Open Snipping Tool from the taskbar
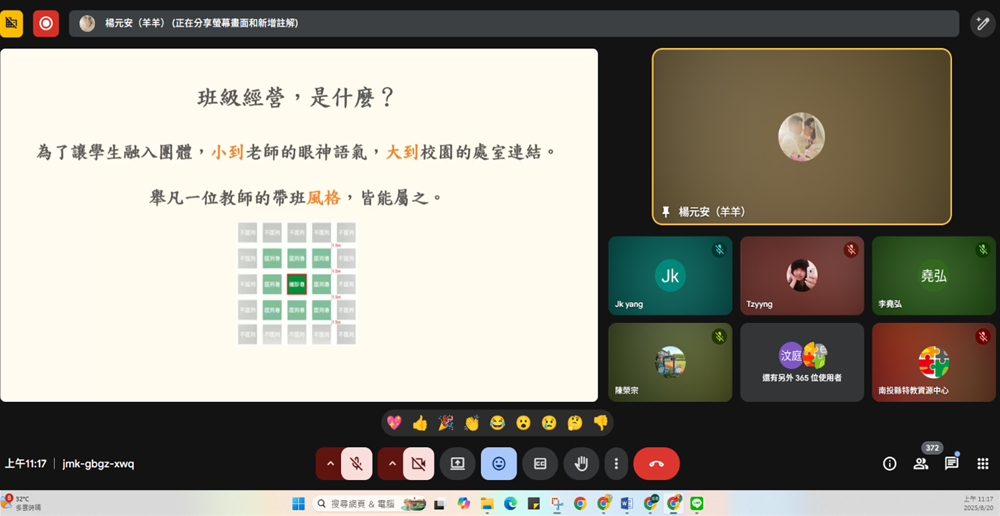Screen dimensions: 1000x516 coord(557,504)
